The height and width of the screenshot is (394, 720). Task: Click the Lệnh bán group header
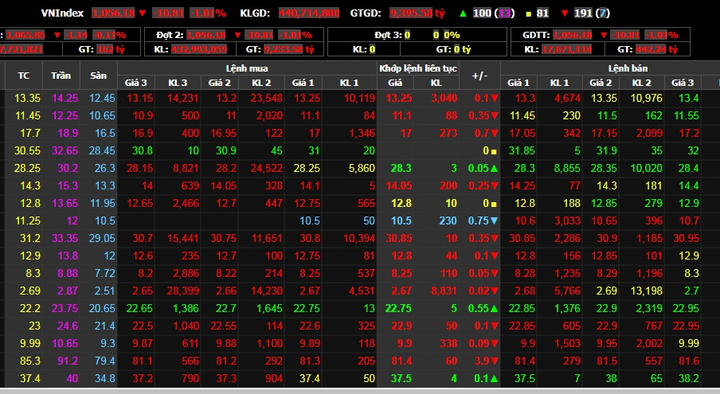(628, 68)
